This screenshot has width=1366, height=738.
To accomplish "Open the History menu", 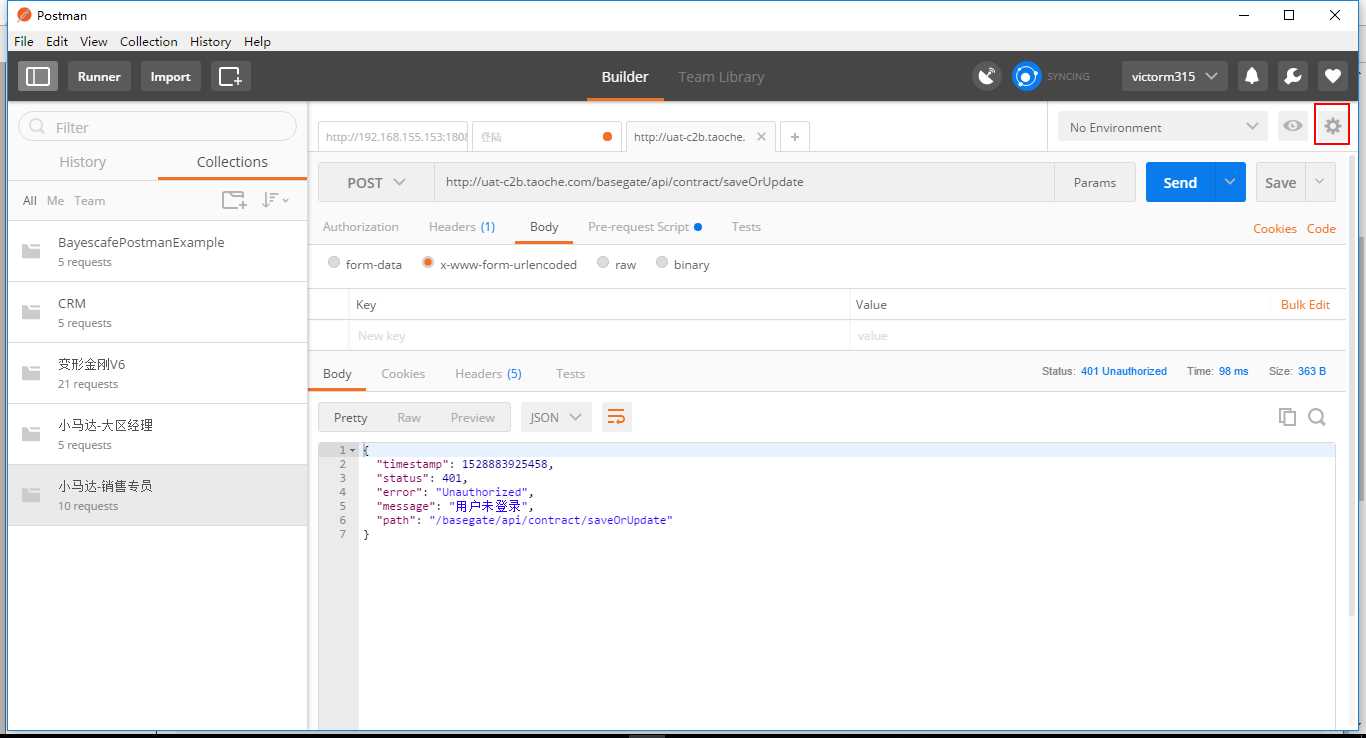I will 210,41.
